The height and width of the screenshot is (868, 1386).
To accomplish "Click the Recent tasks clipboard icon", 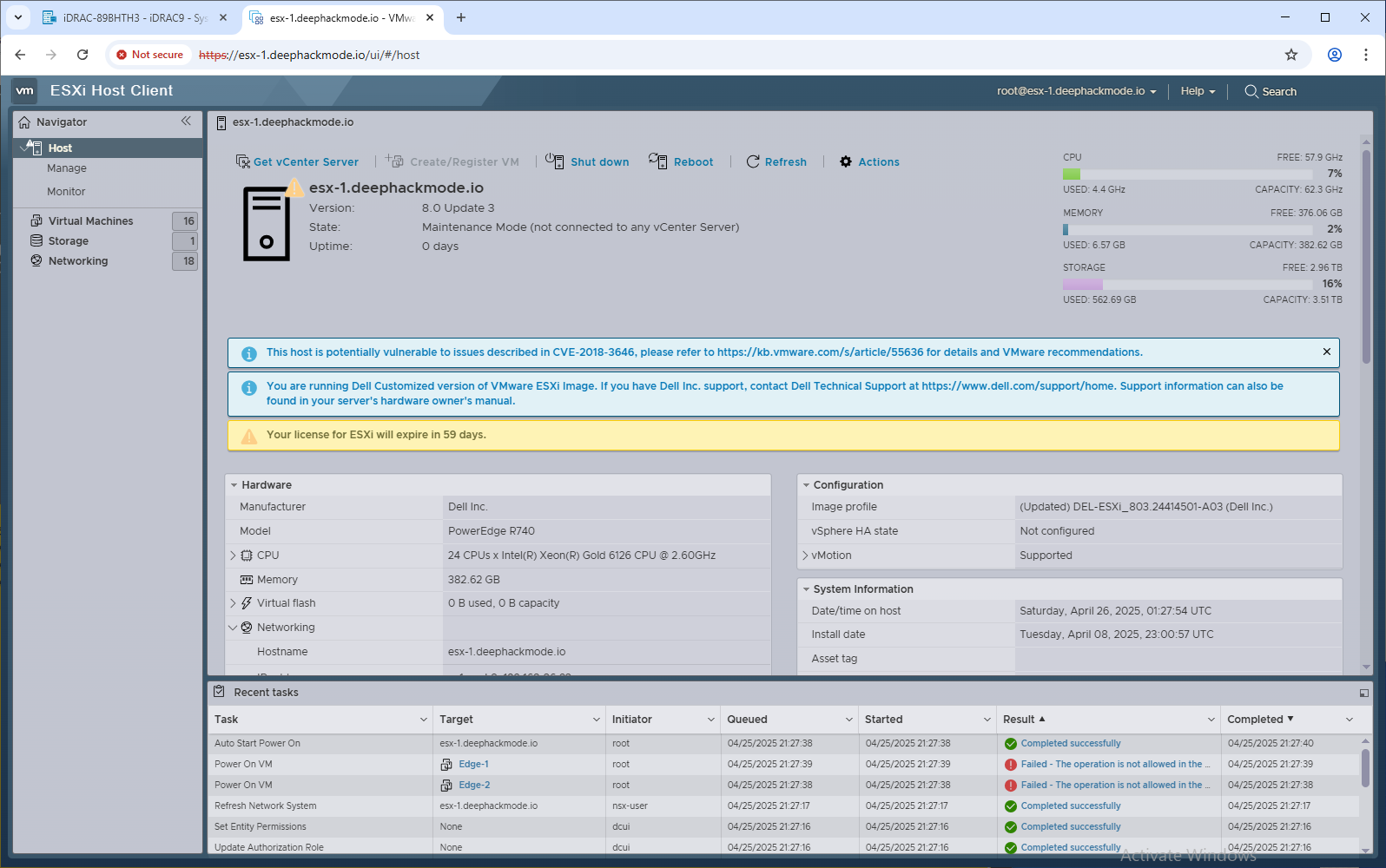I will tap(219, 692).
